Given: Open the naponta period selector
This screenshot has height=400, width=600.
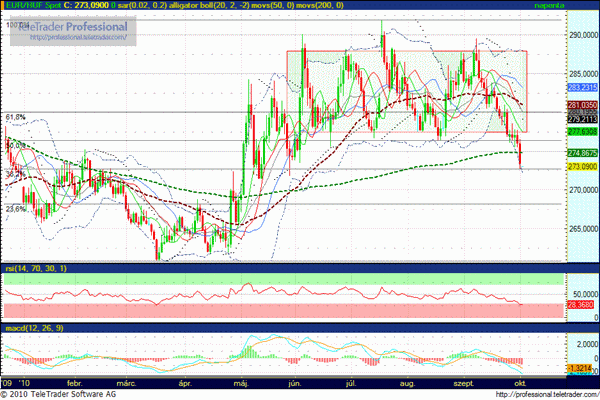Looking at the screenshot, I should click(x=576, y=5).
